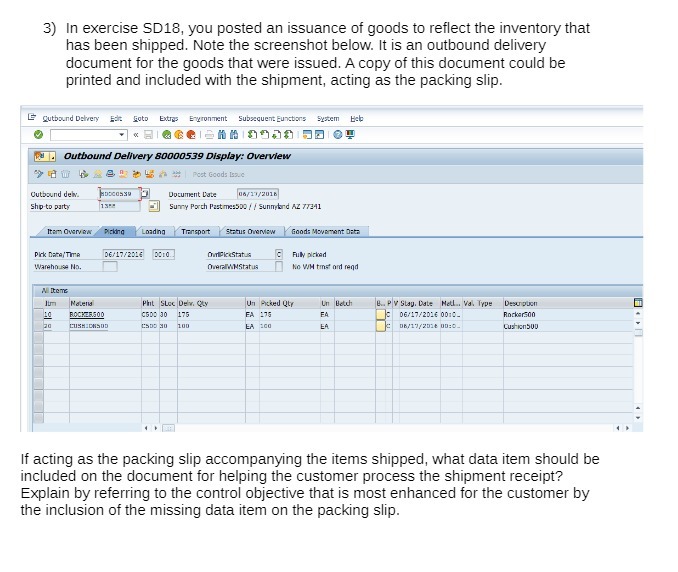
Task: Click the Display/Change toggle pencil icon
Action: tap(38, 174)
